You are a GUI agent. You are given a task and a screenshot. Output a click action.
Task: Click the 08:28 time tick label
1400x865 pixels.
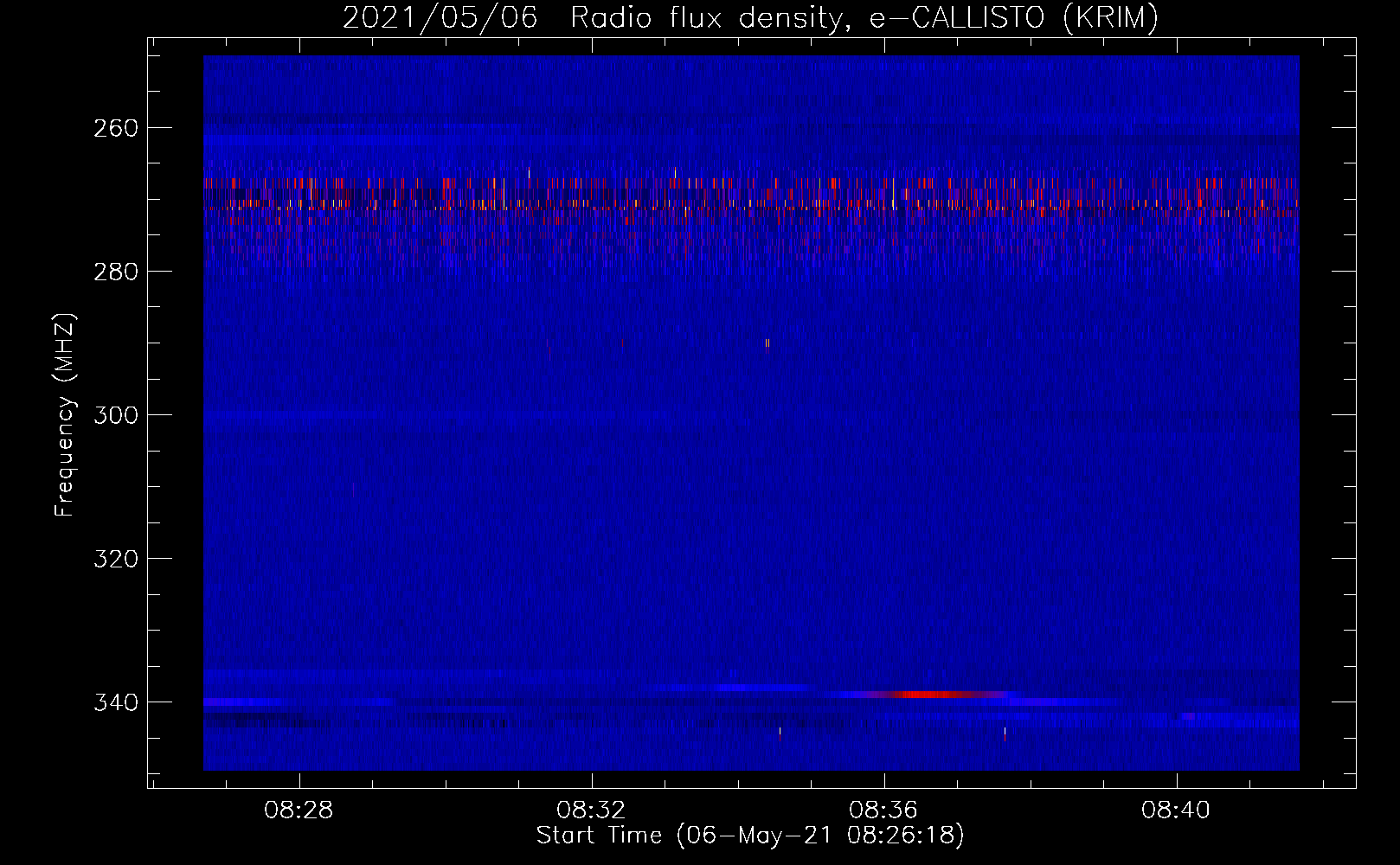(x=299, y=811)
